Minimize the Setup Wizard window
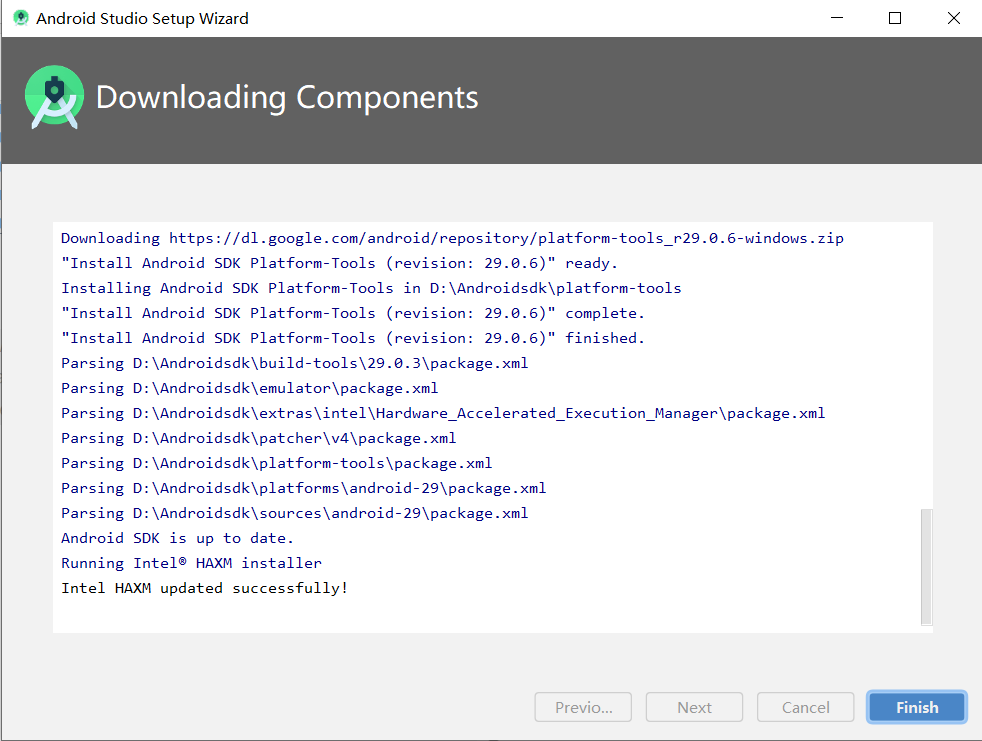 pos(838,18)
